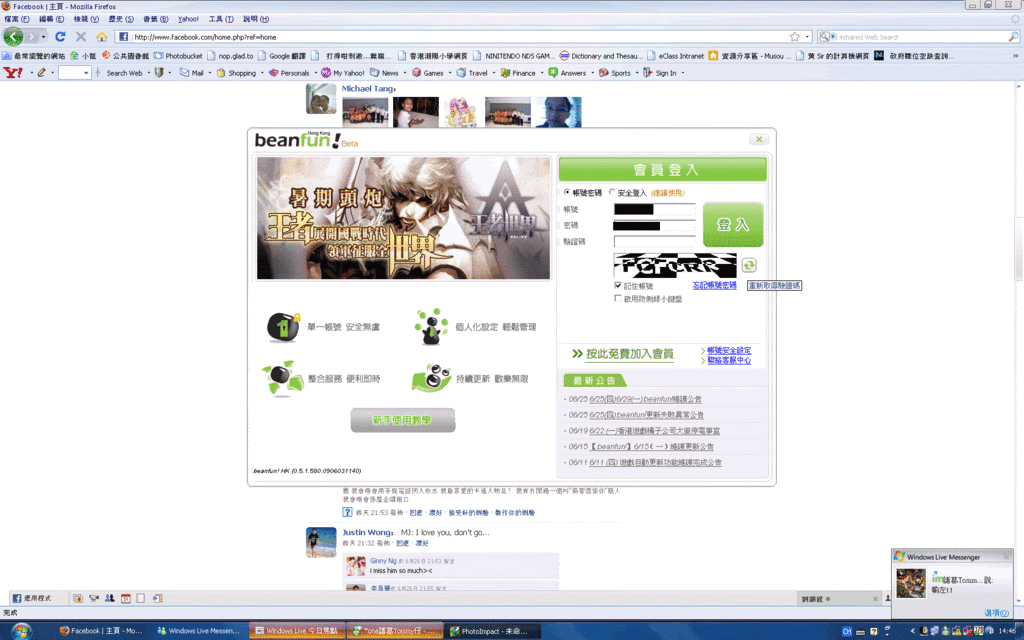Open the Yahoo! menu in menu bar
The height and width of the screenshot is (640, 1024).
(x=188, y=19)
